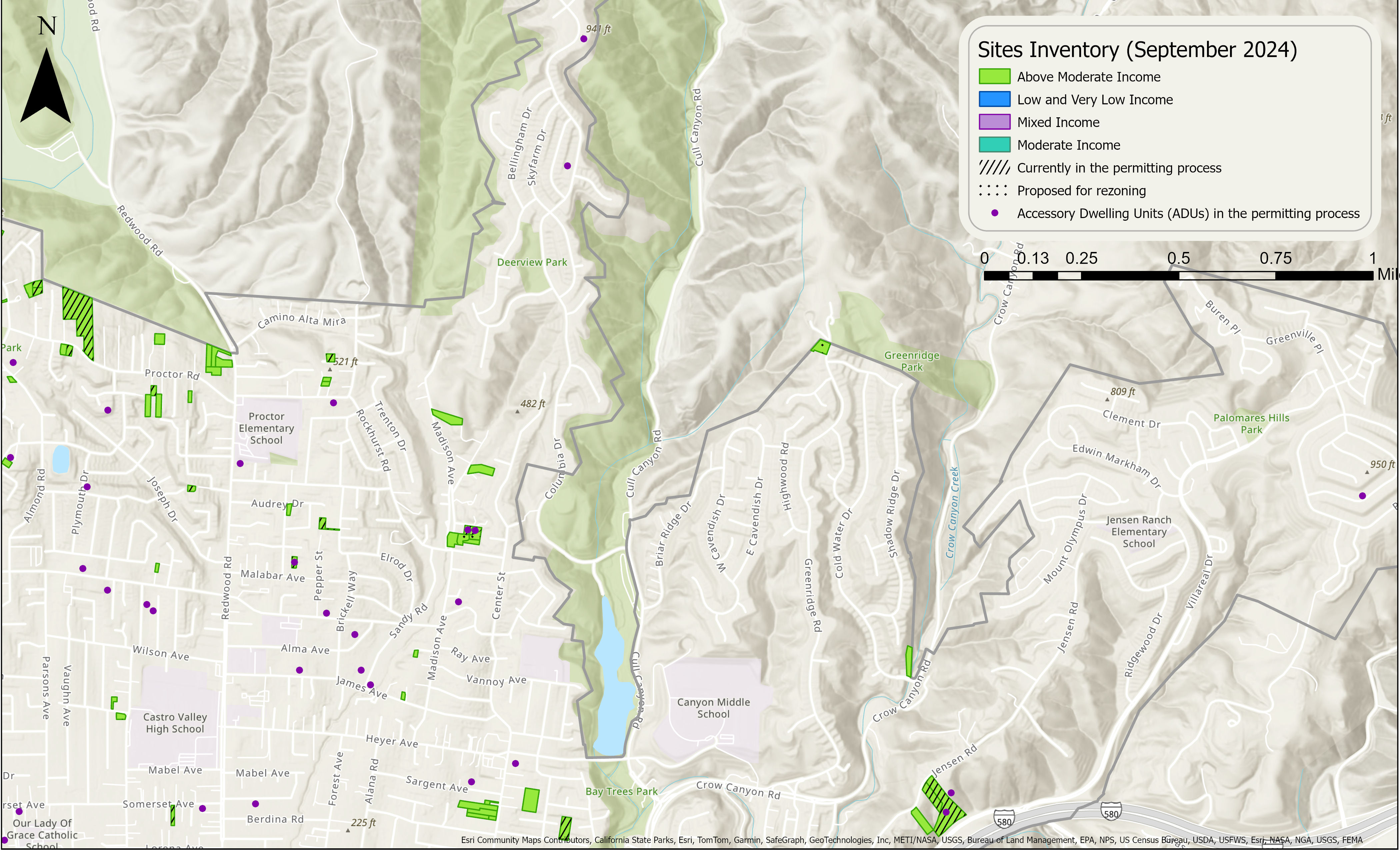Click the Deerview Park label
The height and width of the screenshot is (850, 1400).
tap(532, 262)
